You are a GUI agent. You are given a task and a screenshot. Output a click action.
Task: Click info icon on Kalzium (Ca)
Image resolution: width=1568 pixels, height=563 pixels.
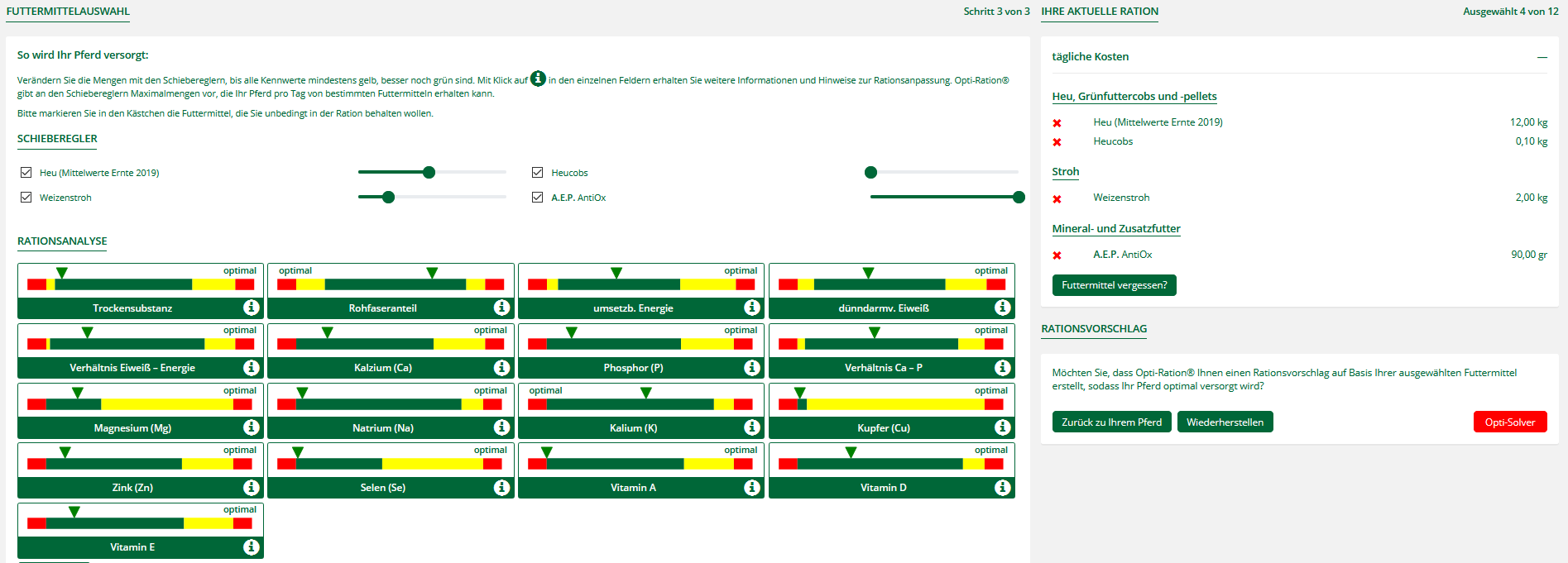click(501, 367)
